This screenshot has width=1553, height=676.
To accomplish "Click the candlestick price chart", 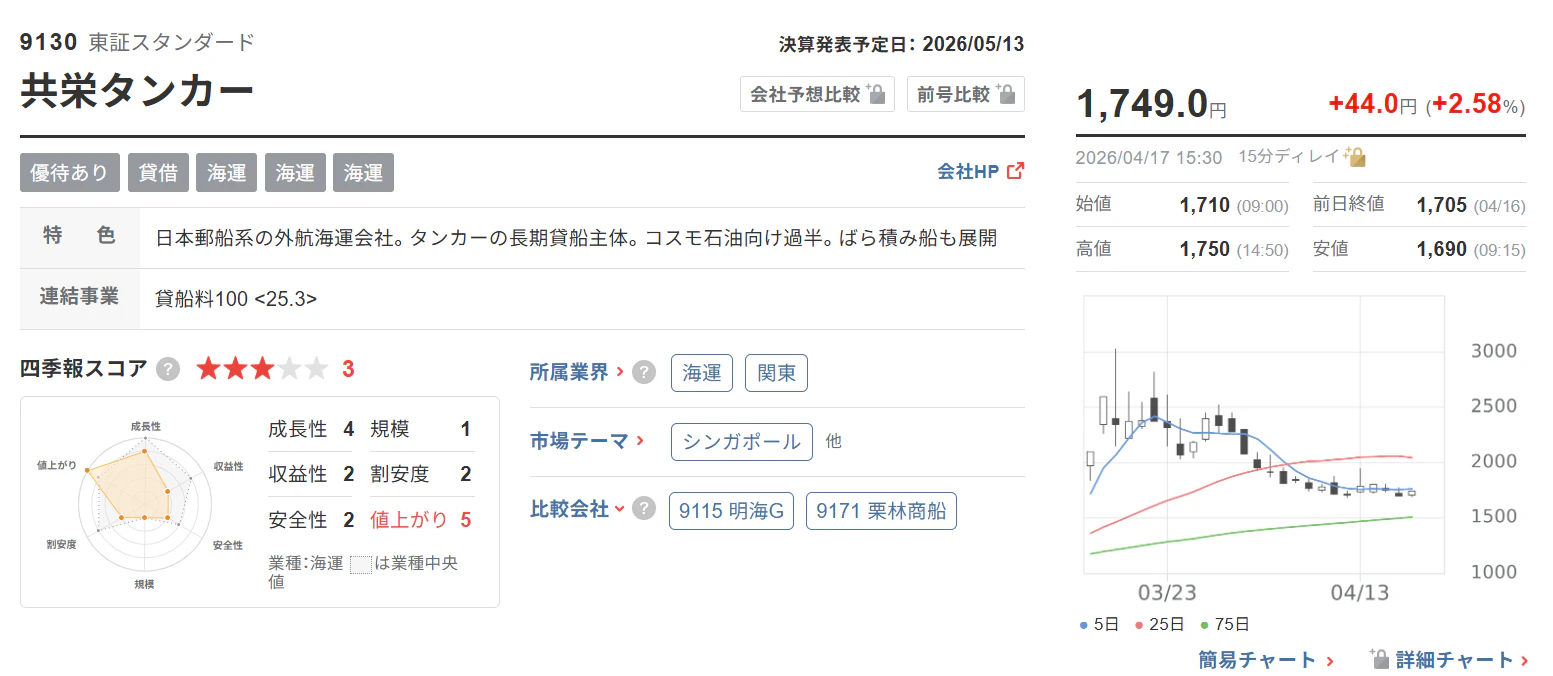I will [1264, 434].
